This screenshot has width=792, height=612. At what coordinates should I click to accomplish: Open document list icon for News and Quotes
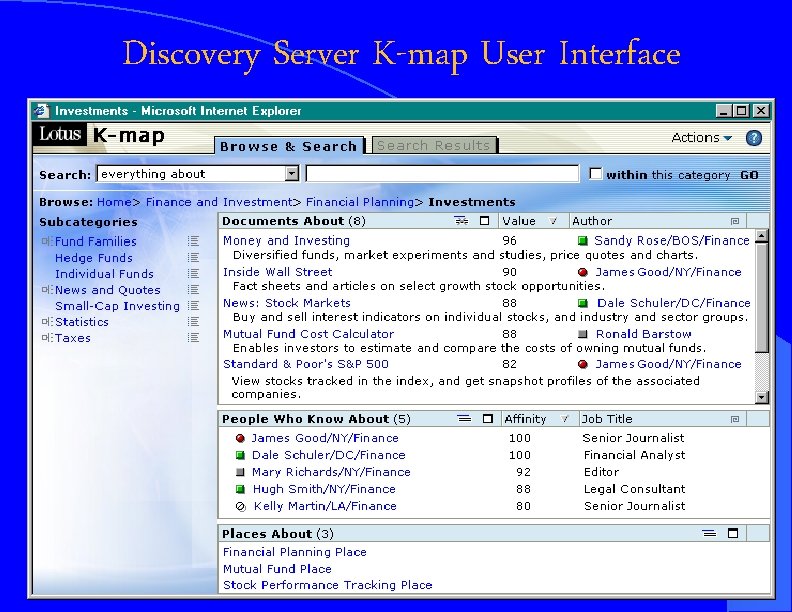(193, 290)
